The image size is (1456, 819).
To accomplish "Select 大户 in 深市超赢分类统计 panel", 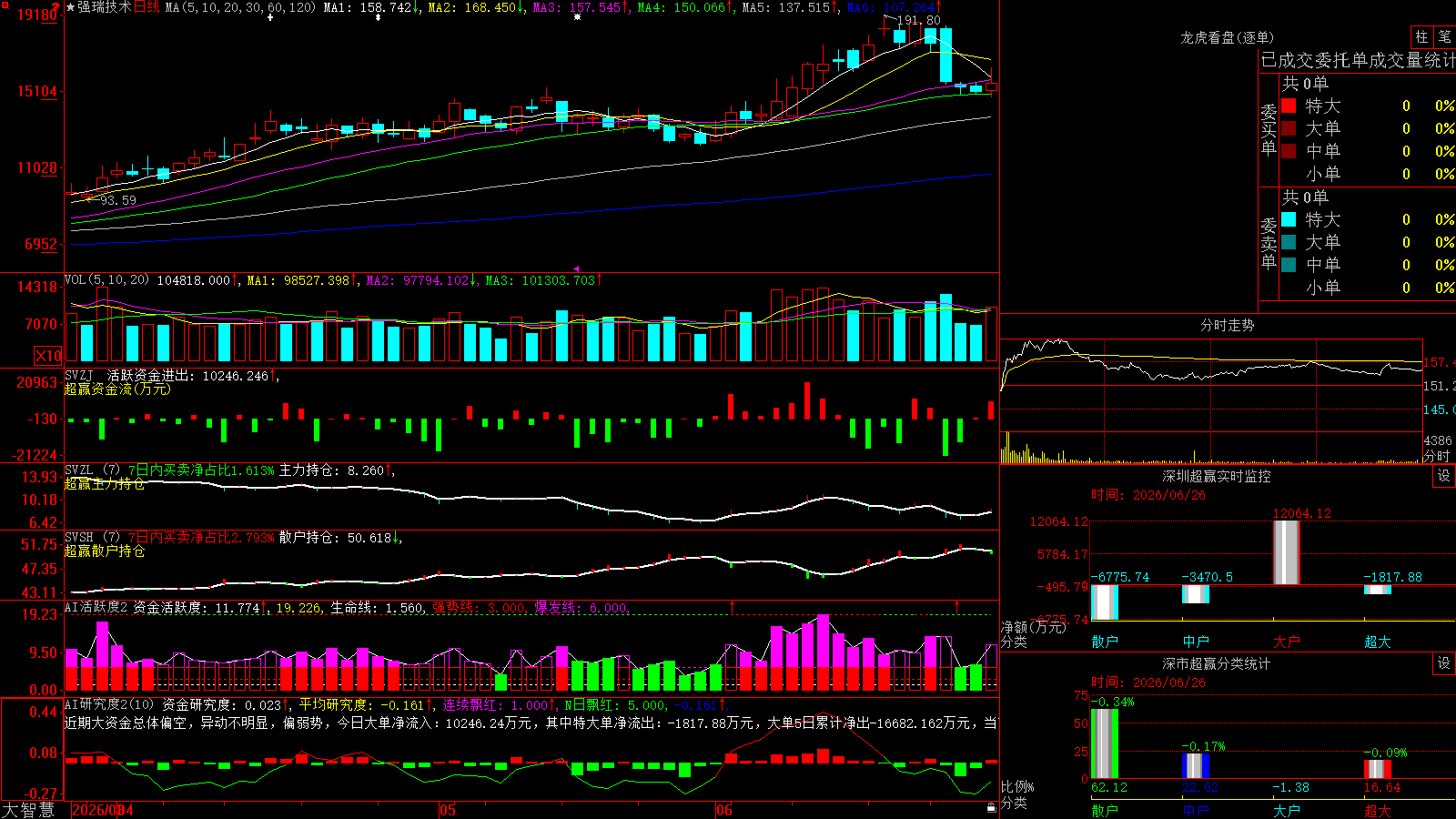I will pyautogui.click(x=1287, y=811).
